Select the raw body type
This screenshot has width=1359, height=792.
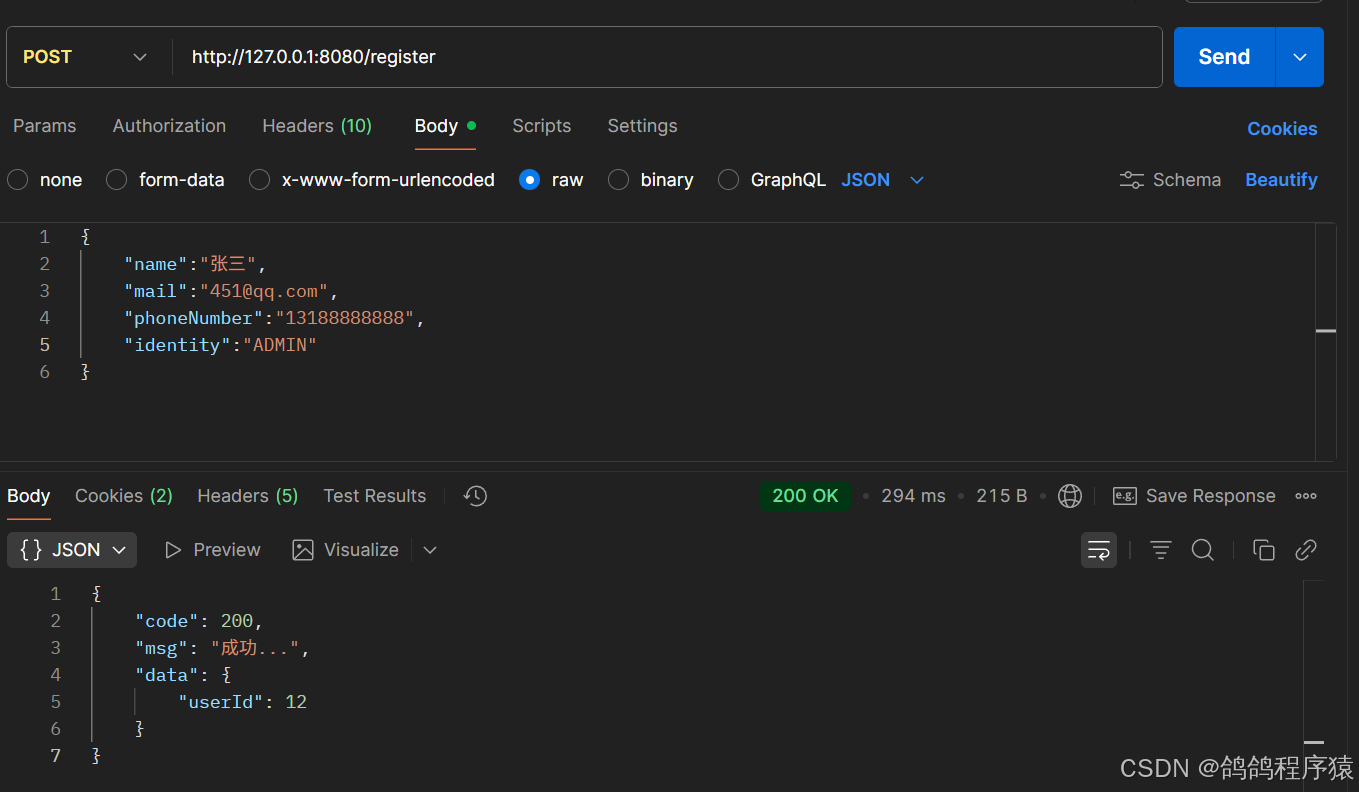coord(551,180)
